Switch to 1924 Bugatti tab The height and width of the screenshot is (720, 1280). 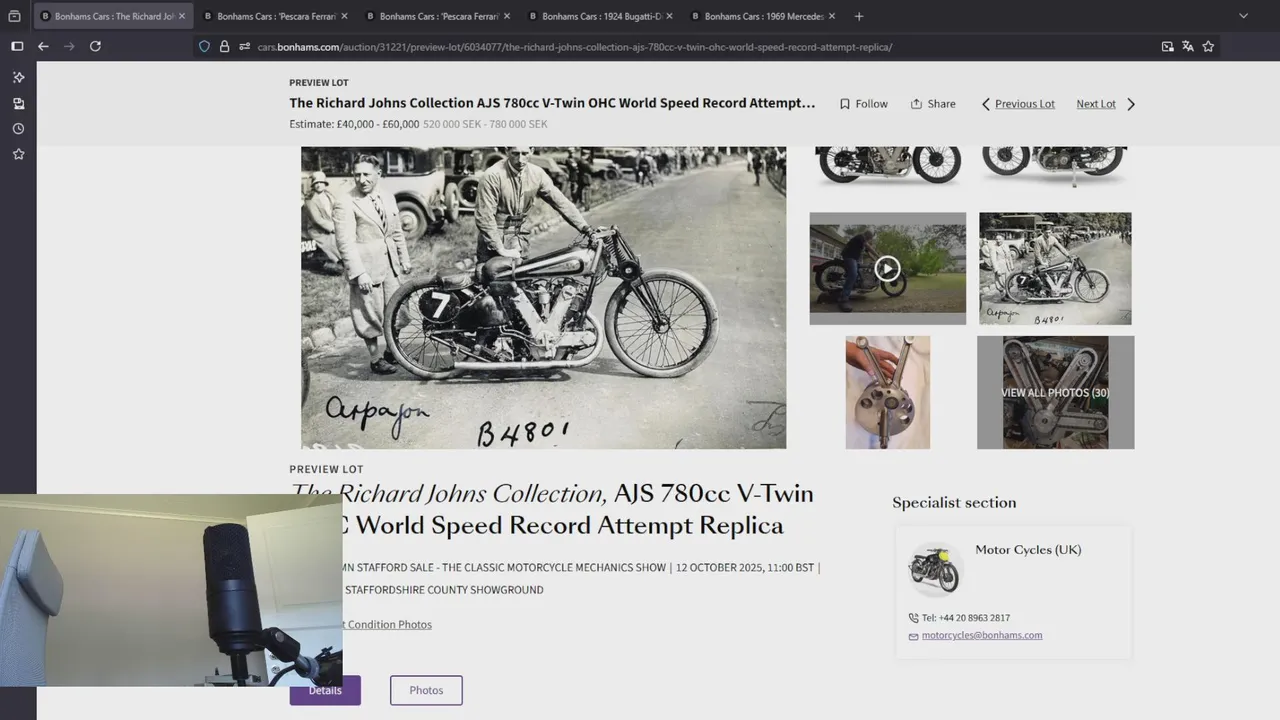(x=598, y=16)
